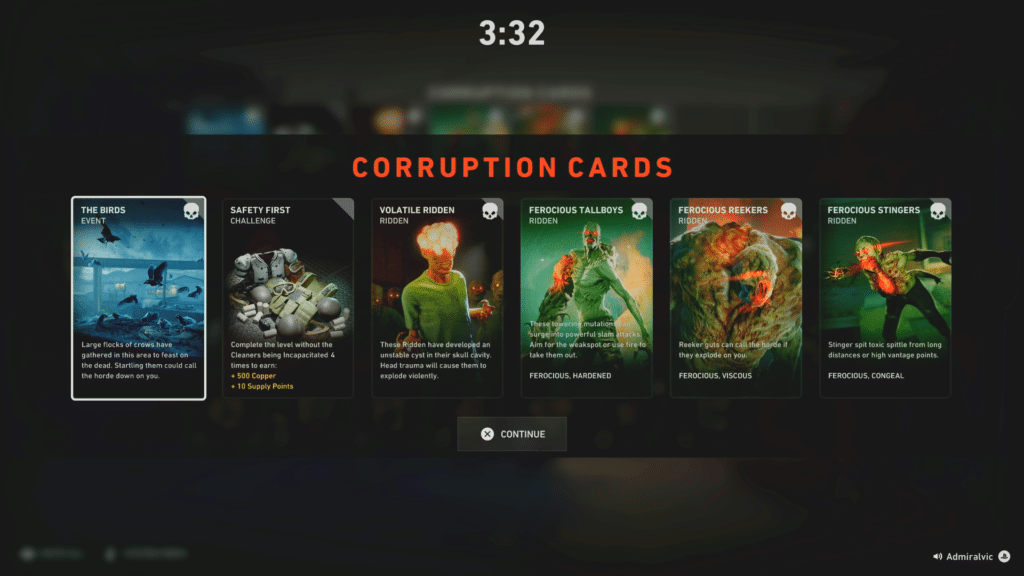The height and width of the screenshot is (576, 1024).
Task: Click the 500 Copper reward text
Action: 253,376
